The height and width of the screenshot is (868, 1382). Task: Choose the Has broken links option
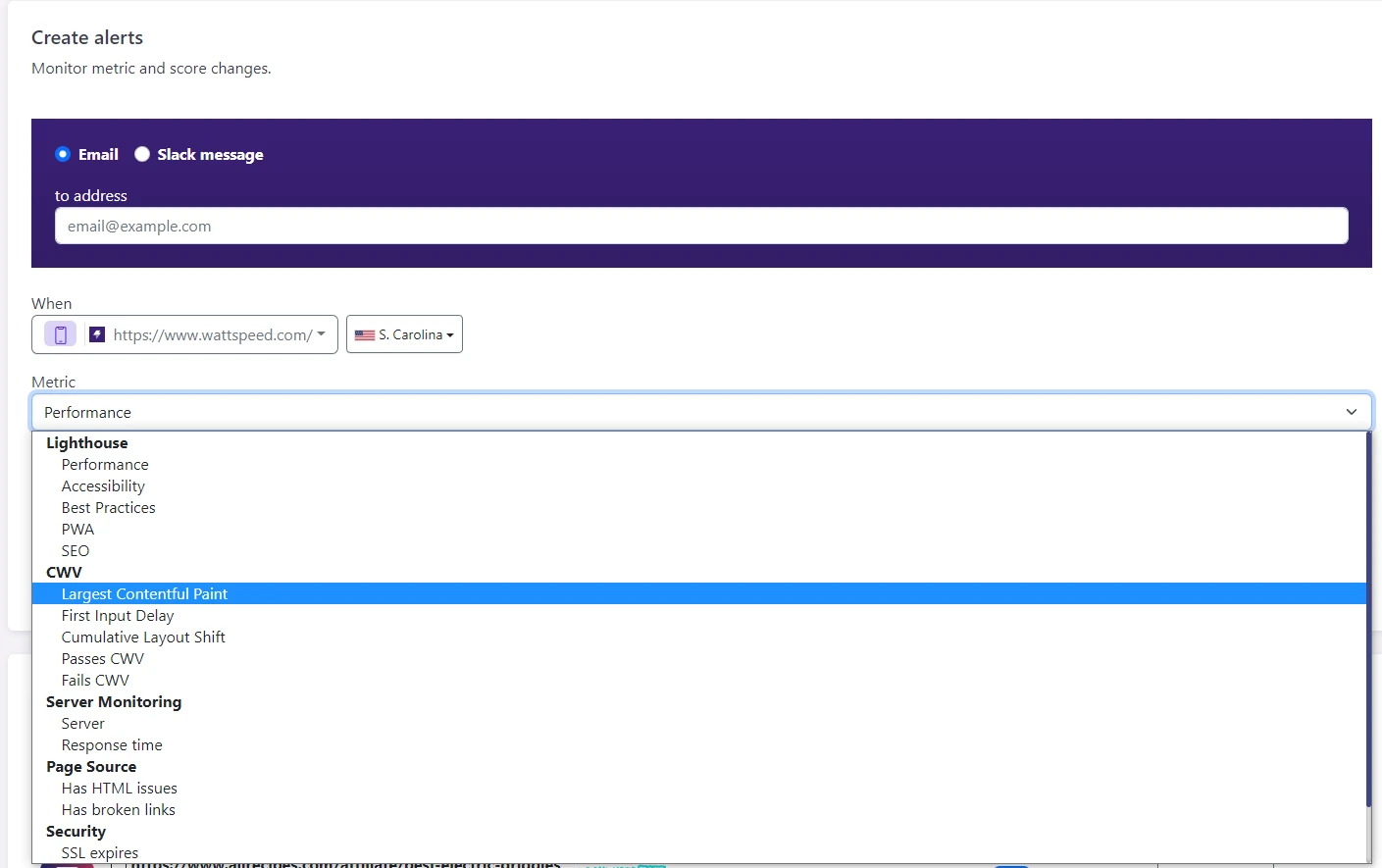pos(699,810)
